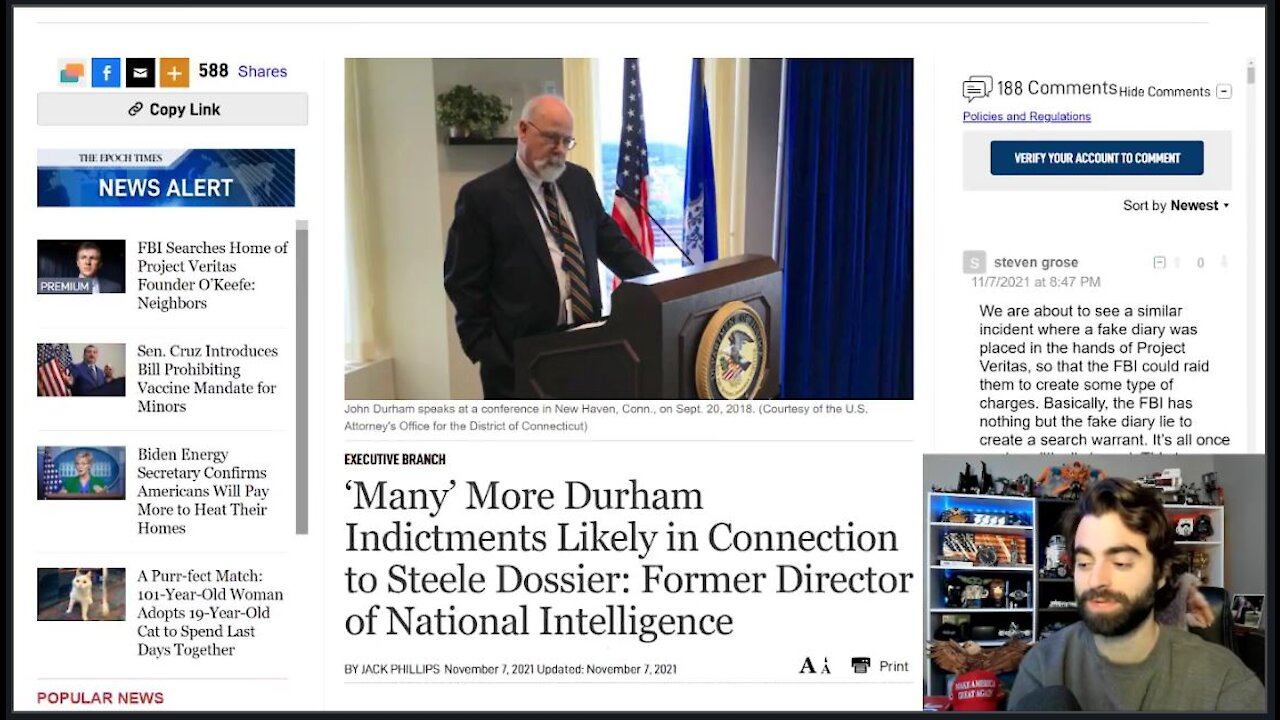The width and height of the screenshot is (1280, 720).
Task: Toggle the Hide Comments minus box
Action: [x=1224, y=92]
